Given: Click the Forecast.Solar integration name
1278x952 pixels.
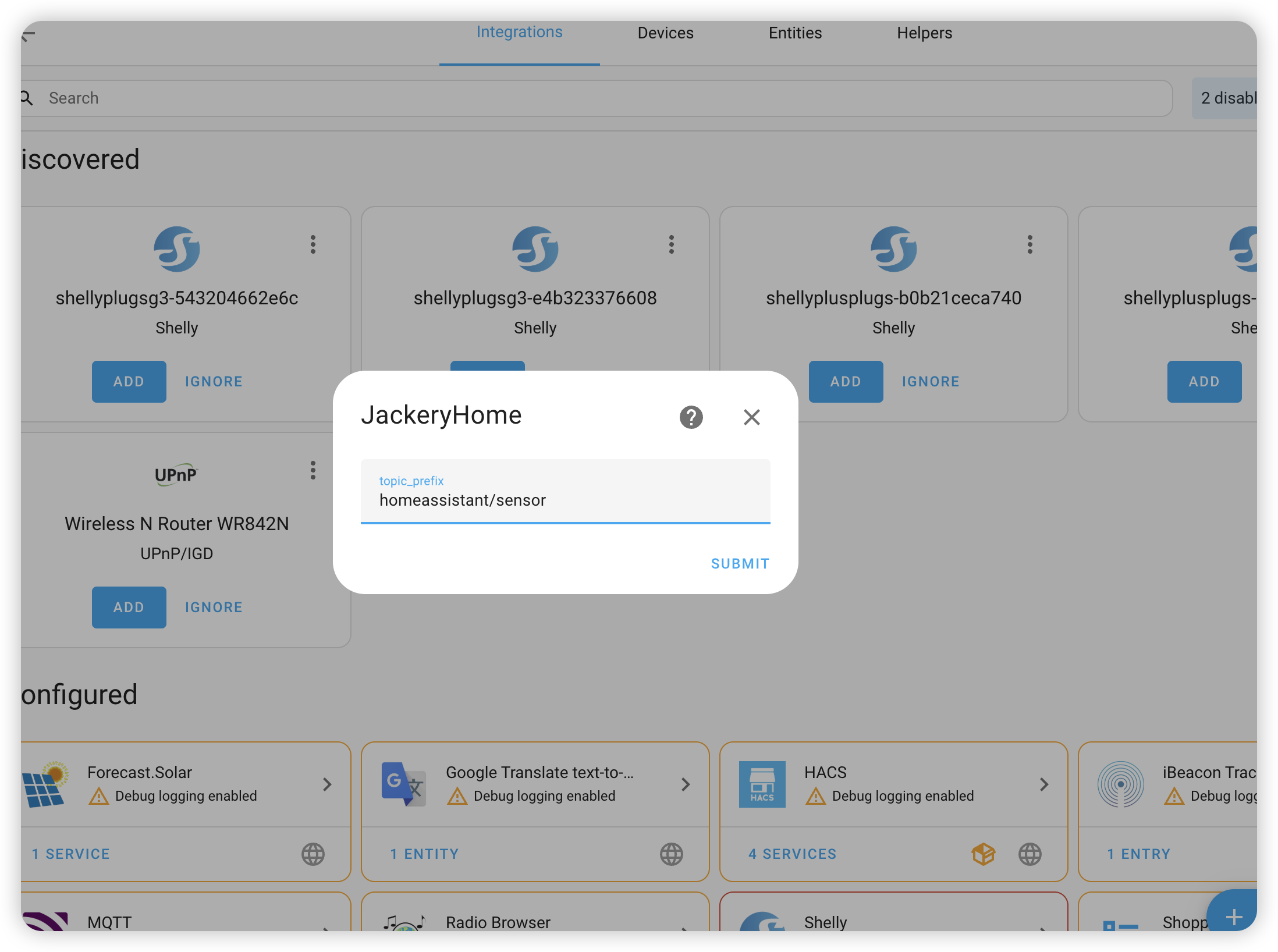Looking at the screenshot, I should click(x=140, y=772).
